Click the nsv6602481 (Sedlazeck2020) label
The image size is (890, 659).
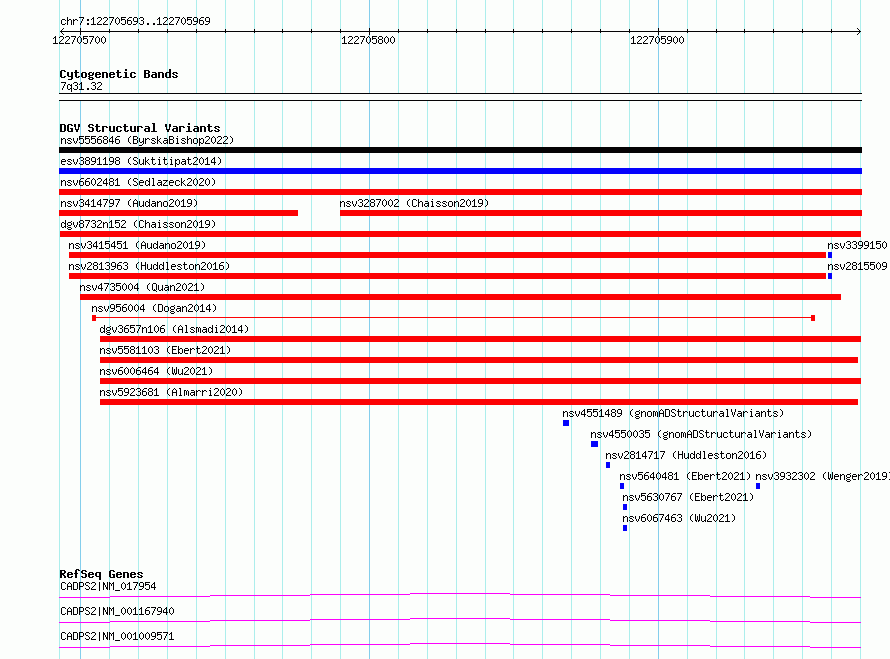[x=138, y=182]
